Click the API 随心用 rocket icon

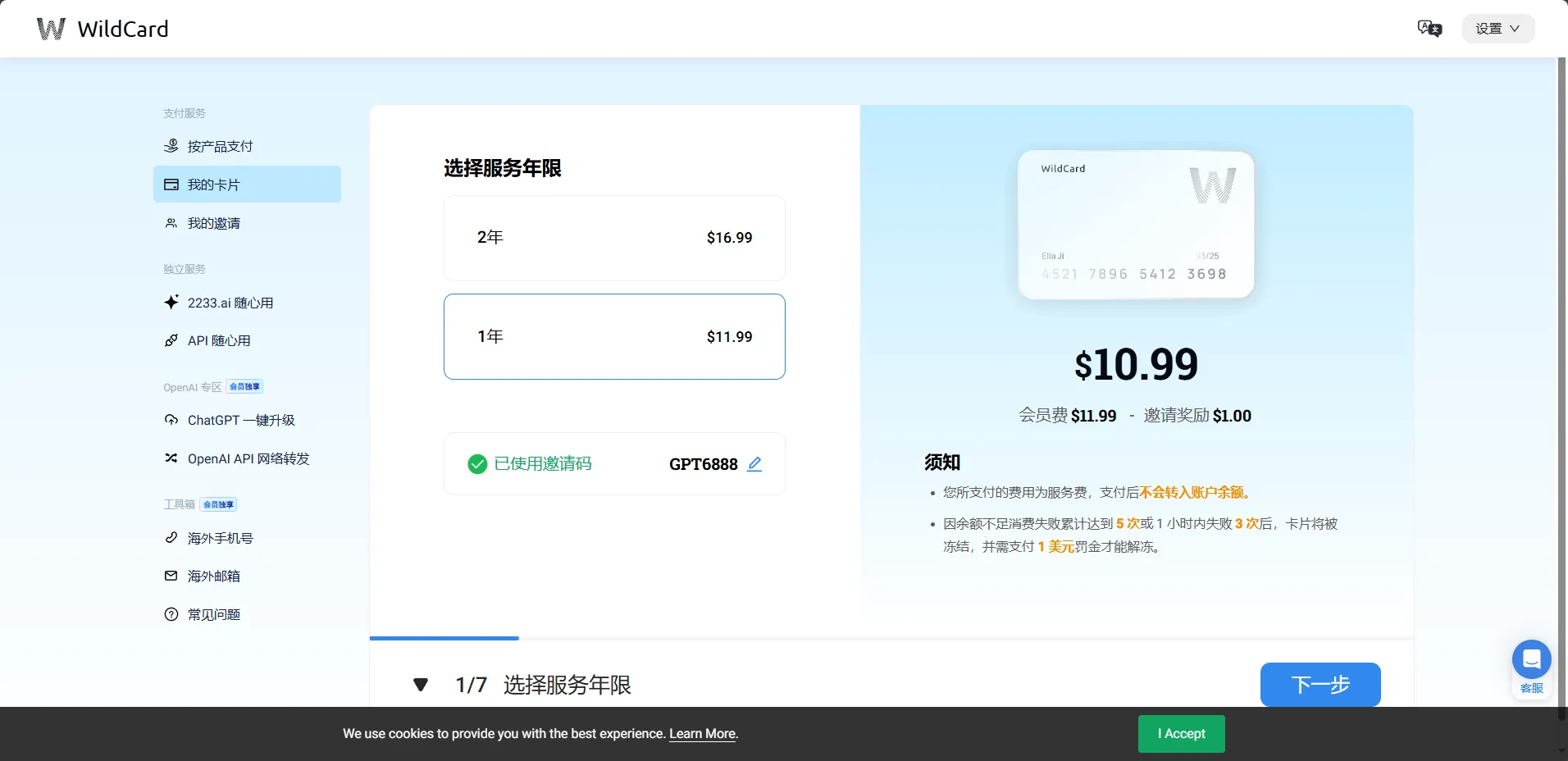point(171,340)
